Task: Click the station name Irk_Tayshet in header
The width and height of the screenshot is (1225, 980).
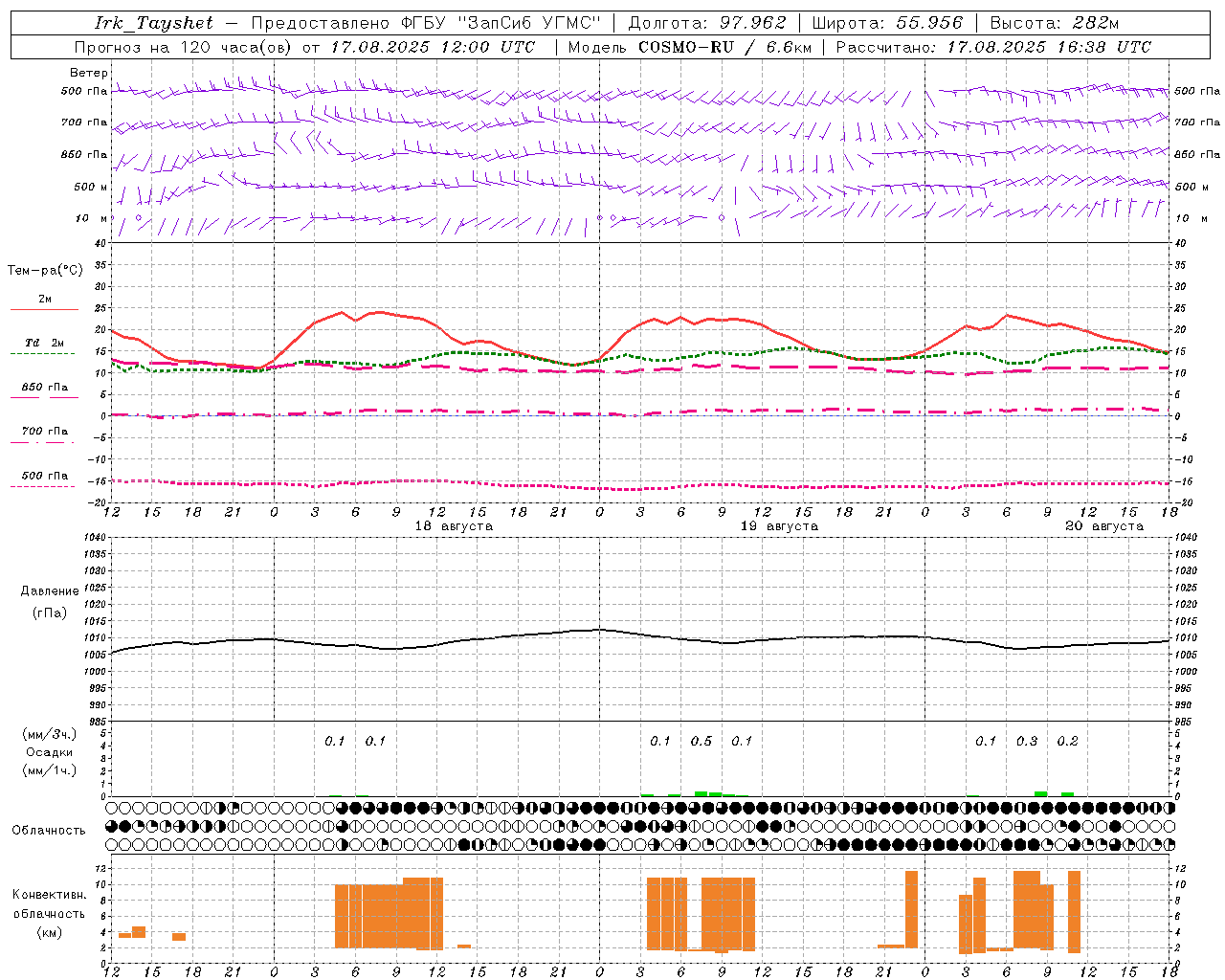Action: tap(153, 23)
